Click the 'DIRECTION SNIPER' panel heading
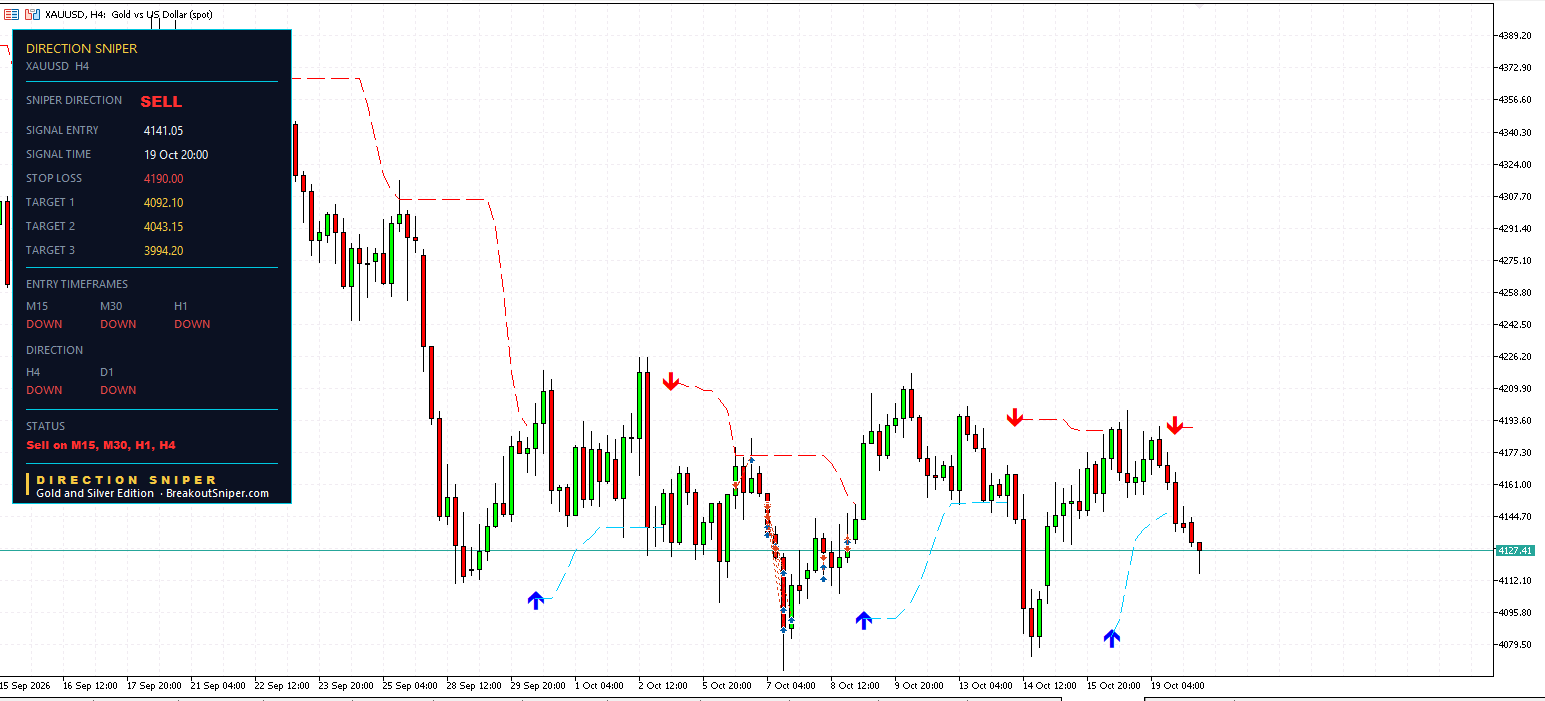The image size is (1545, 701). [82, 48]
